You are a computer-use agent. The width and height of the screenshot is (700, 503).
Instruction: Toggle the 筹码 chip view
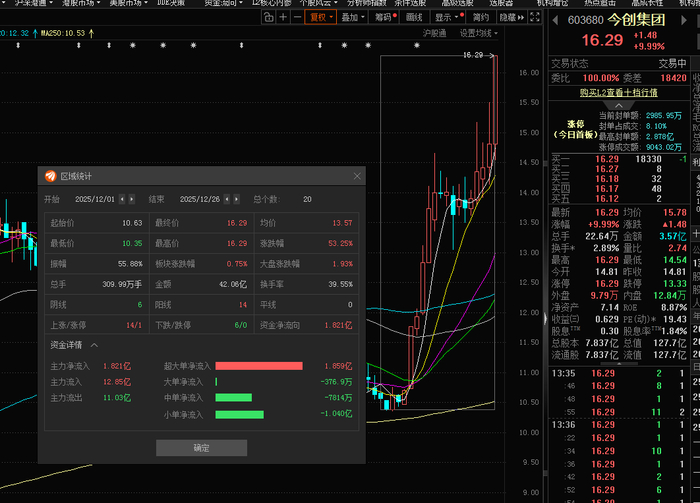tap(385, 17)
